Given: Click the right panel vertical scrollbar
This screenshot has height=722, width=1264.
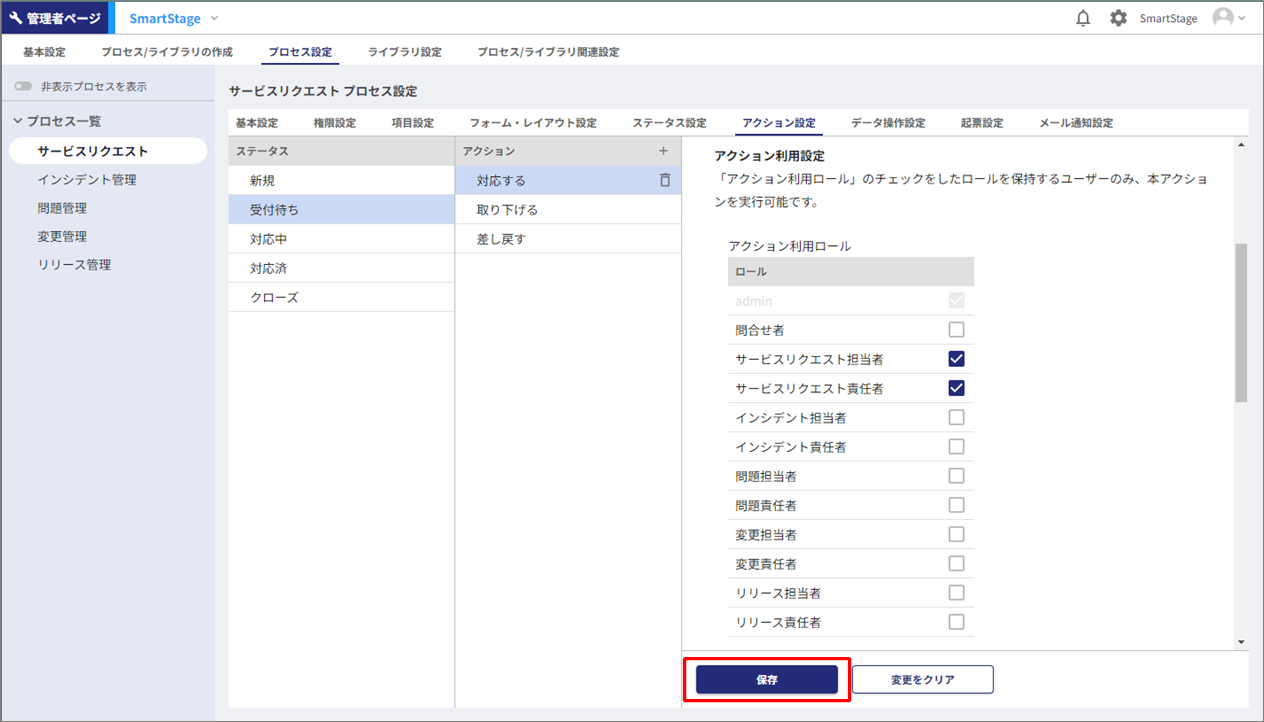Looking at the screenshot, I should click(x=1241, y=322).
